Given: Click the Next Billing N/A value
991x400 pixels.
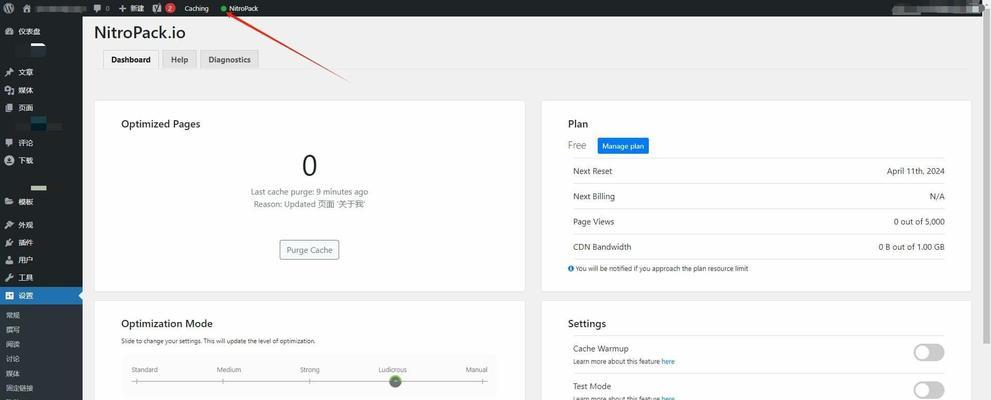Looking at the screenshot, I should point(937,197).
